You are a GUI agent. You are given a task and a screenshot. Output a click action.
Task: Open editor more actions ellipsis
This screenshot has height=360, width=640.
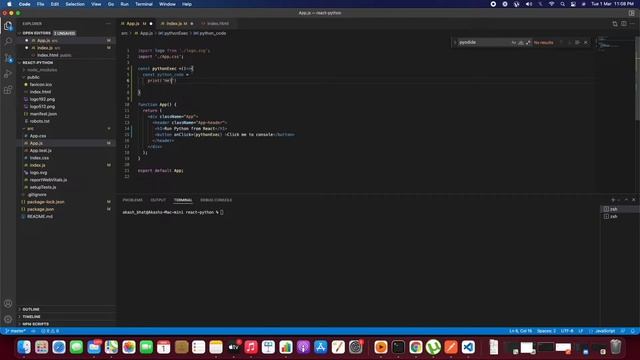coord(632,24)
